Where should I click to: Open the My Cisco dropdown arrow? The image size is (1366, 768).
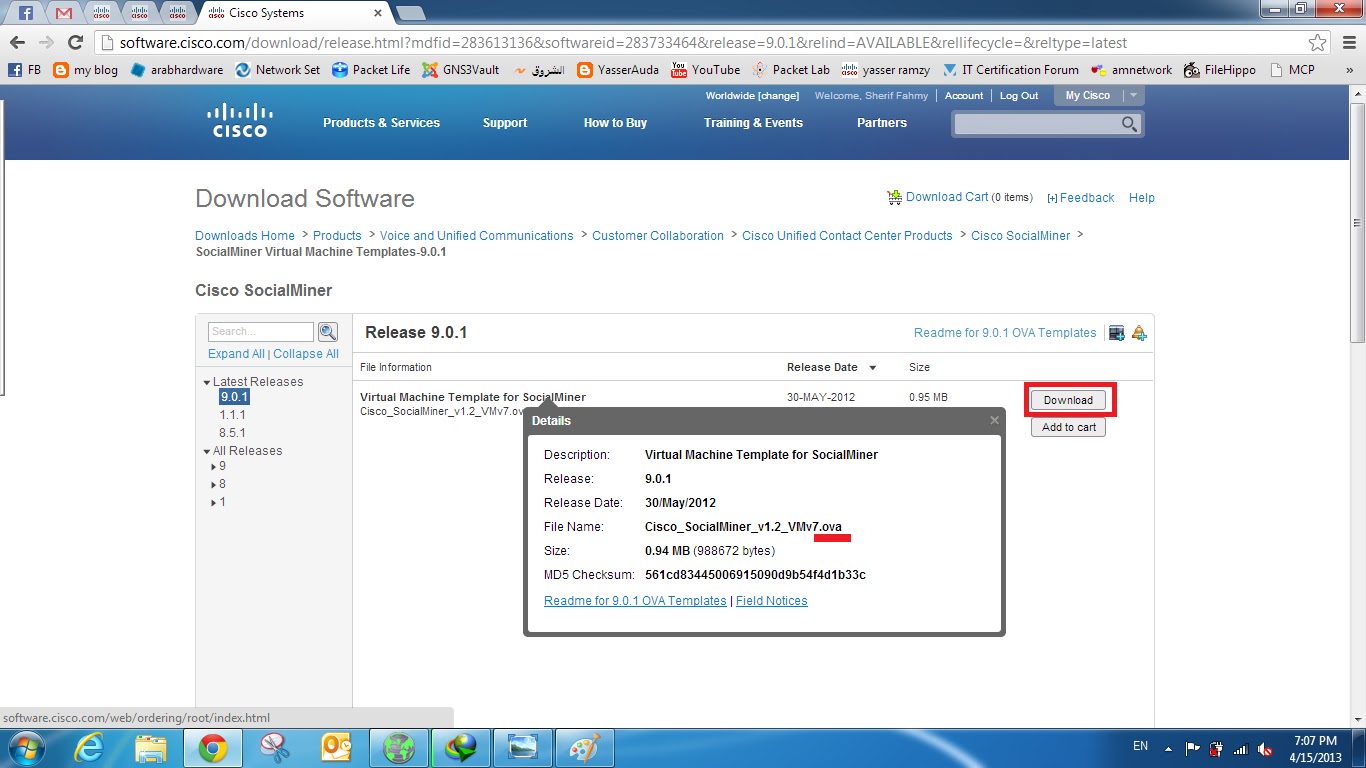click(1133, 96)
